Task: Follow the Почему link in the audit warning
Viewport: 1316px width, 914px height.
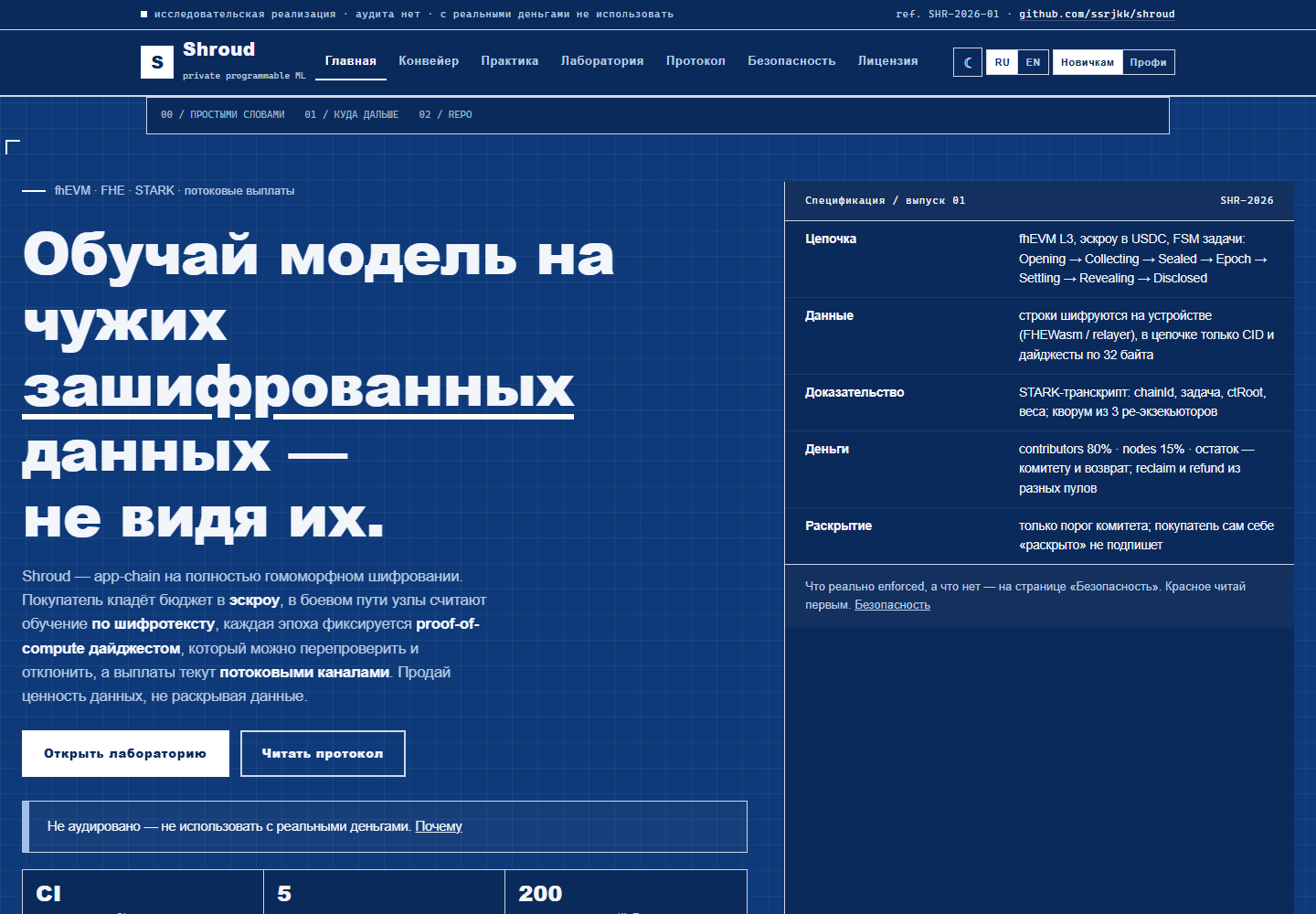Action: pos(439,826)
